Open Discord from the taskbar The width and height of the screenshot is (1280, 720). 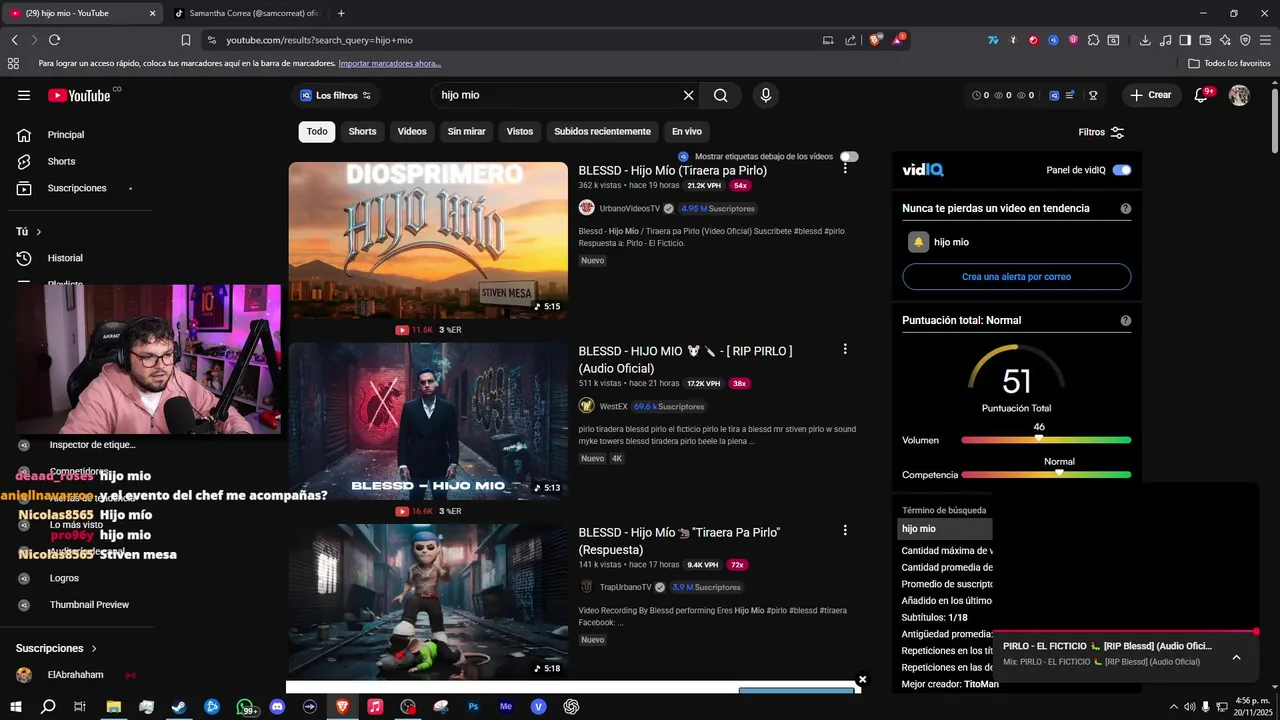click(277, 706)
